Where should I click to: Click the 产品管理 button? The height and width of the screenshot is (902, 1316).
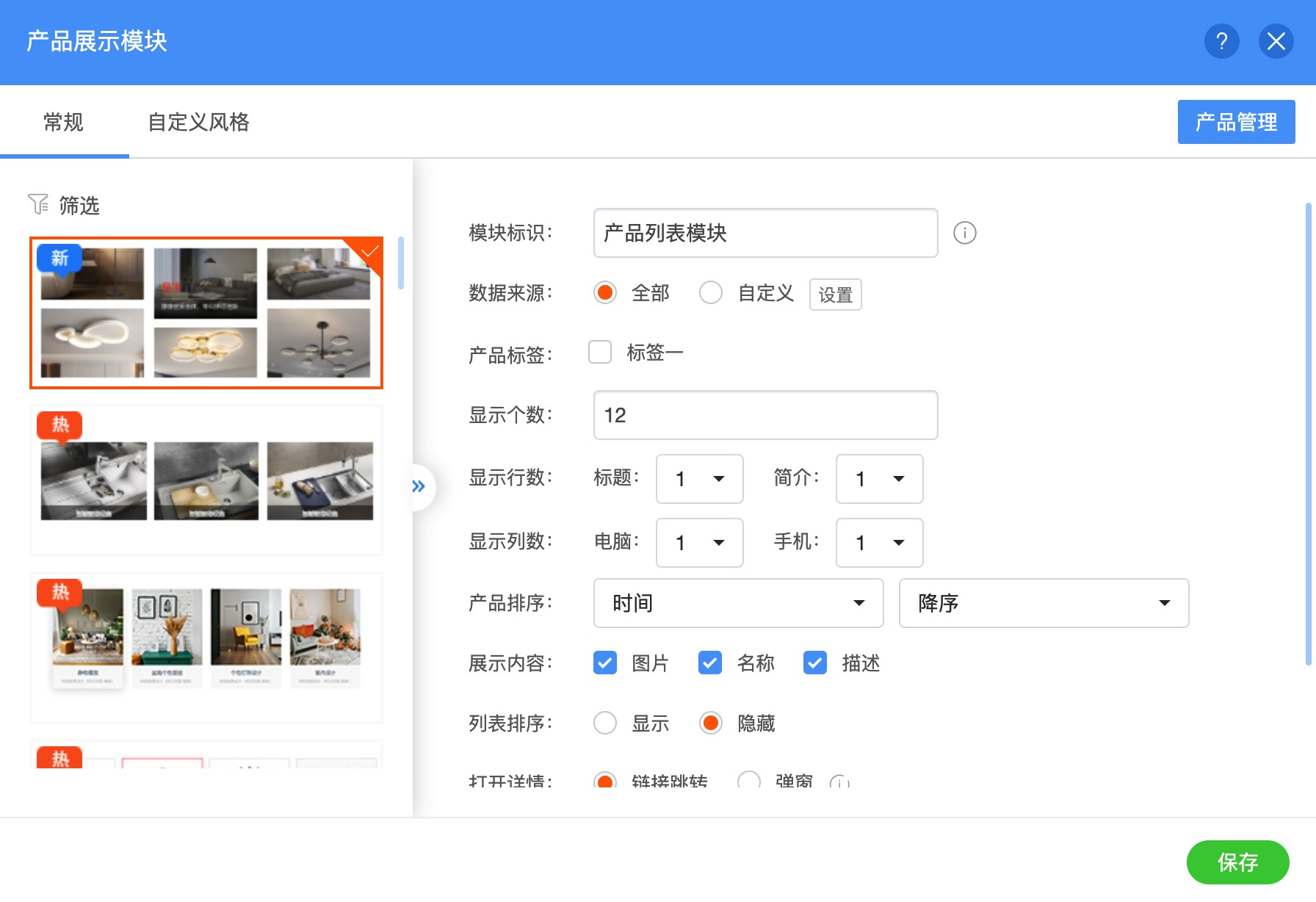(x=1236, y=122)
